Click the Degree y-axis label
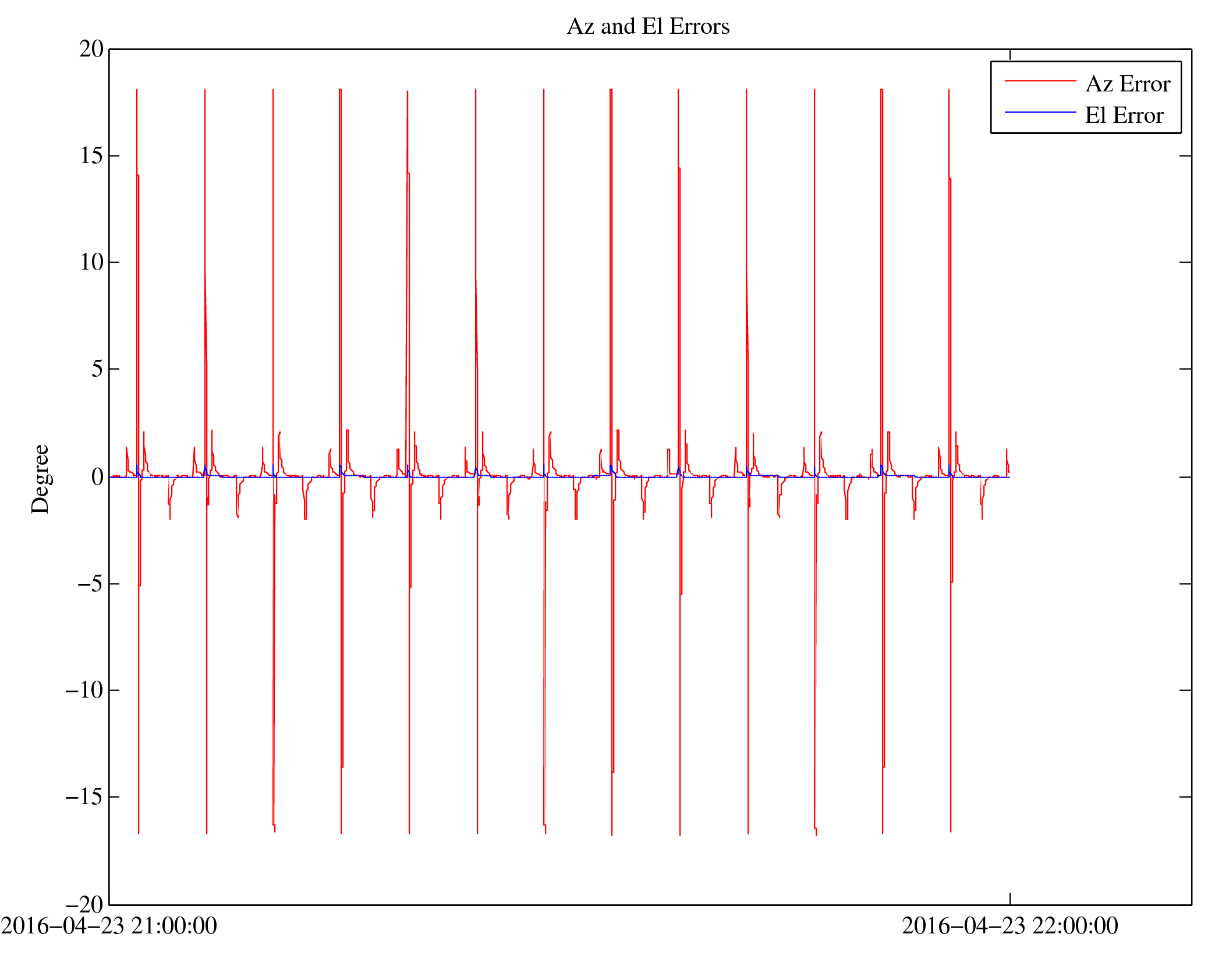1208x980 pixels. click(41, 479)
